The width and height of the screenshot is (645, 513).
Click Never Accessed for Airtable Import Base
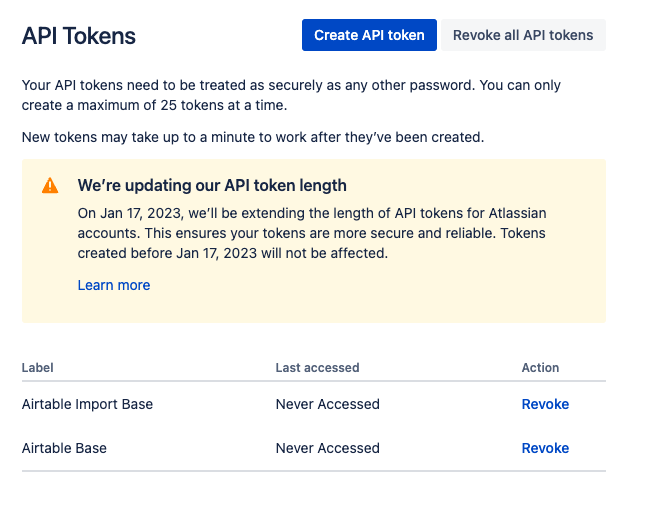pos(327,404)
